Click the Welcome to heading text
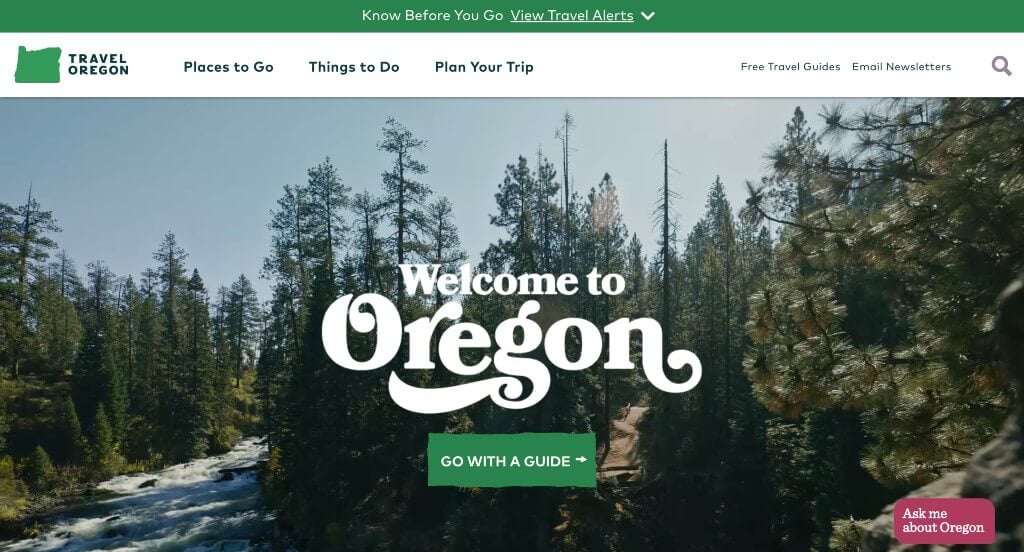The height and width of the screenshot is (552, 1024). pyautogui.click(x=512, y=280)
